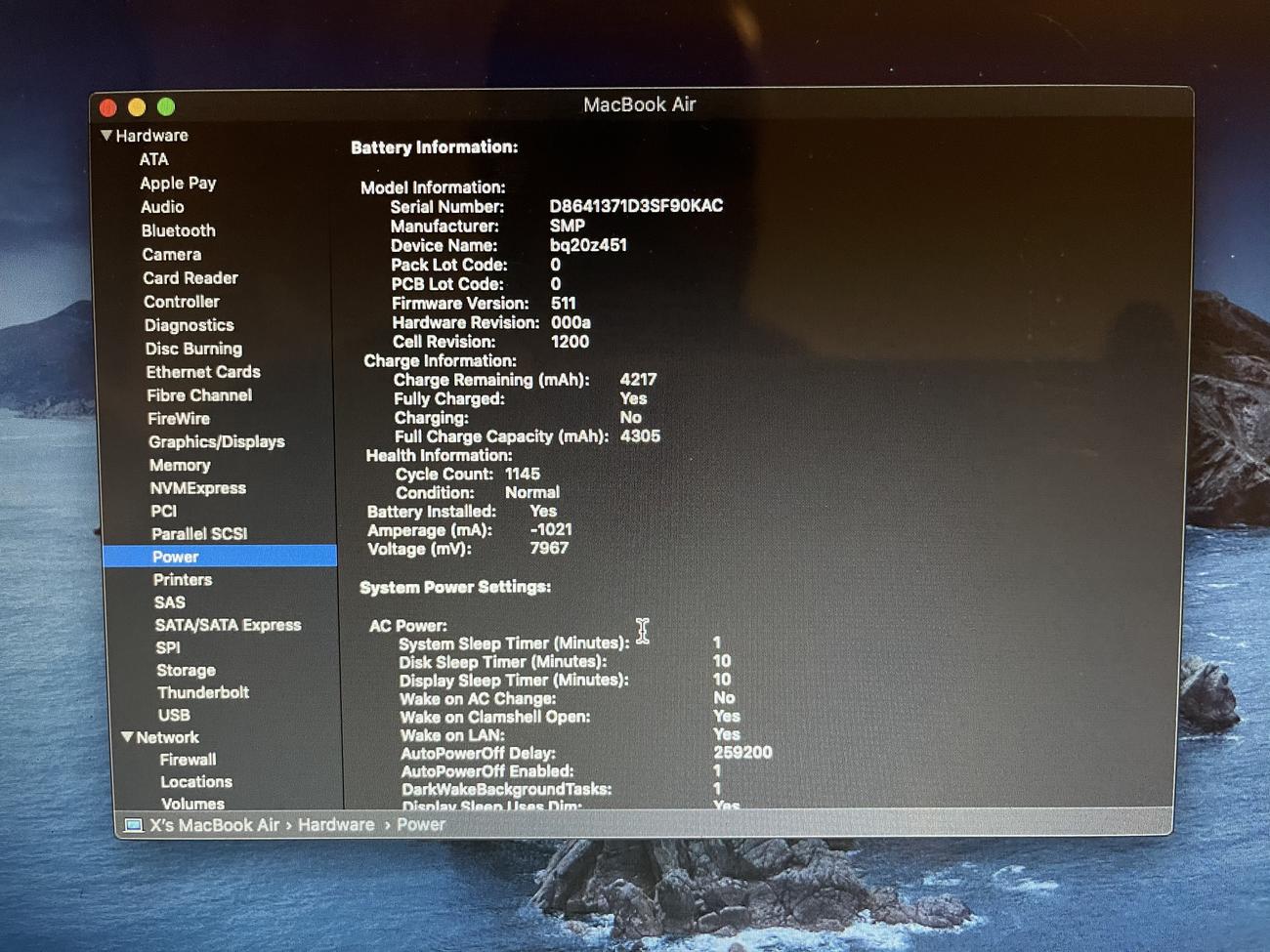Show Bluetooth hardware information
Image resolution: width=1270 pixels, height=952 pixels.
(x=178, y=230)
